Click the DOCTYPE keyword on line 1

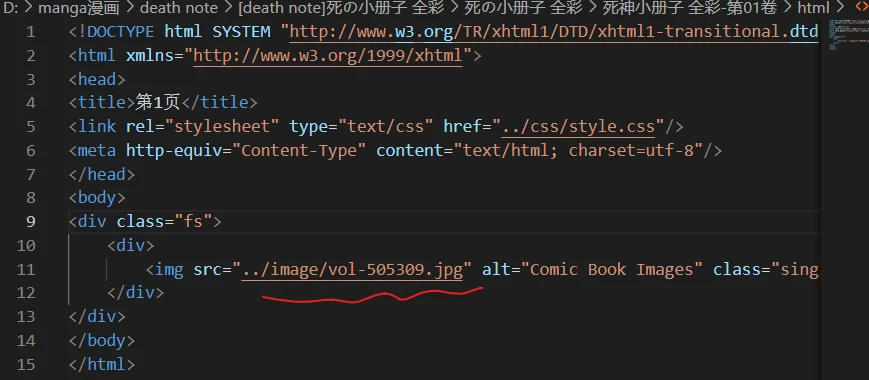click(x=121, y=32)
